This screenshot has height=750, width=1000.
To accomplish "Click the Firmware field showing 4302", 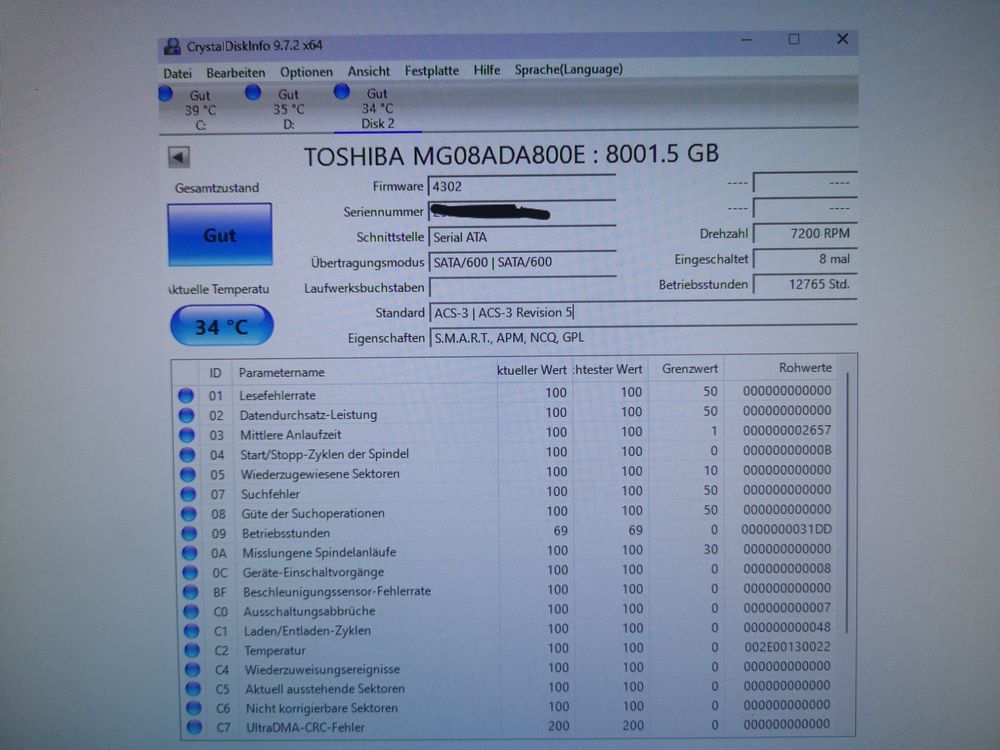I will coord(522,186).
